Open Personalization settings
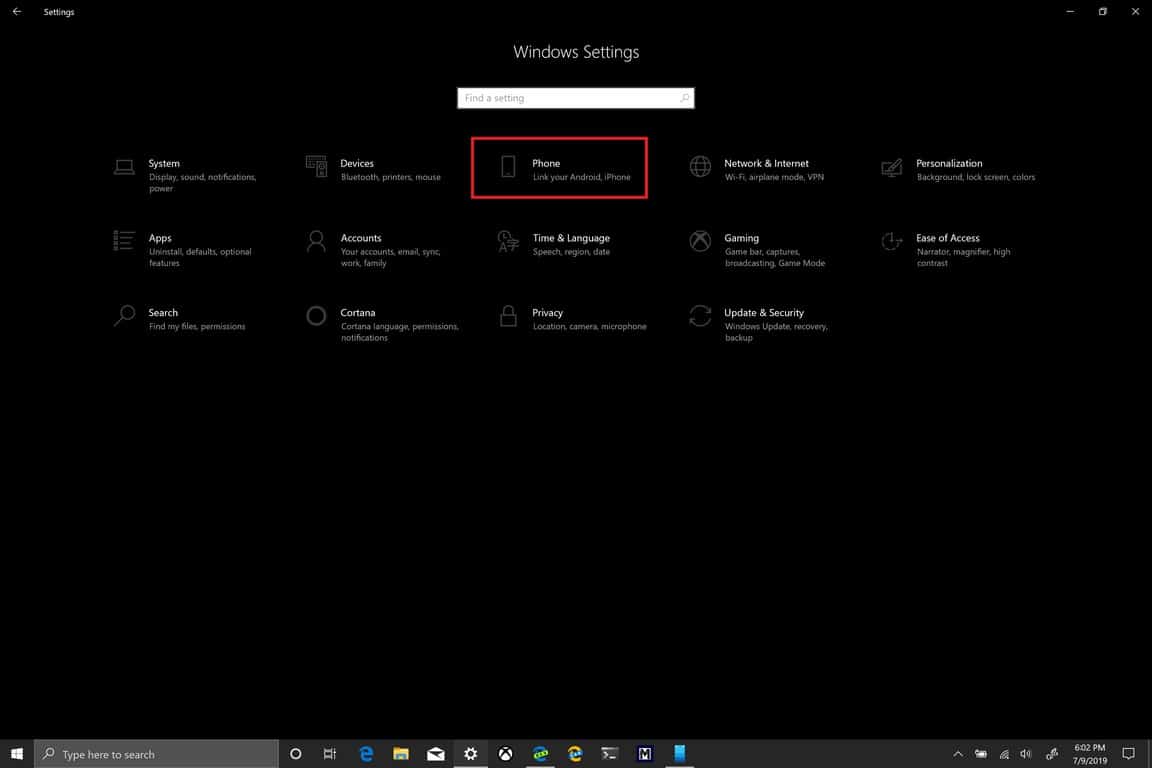The image size is (1152, 768). click(x=958, y=169)
